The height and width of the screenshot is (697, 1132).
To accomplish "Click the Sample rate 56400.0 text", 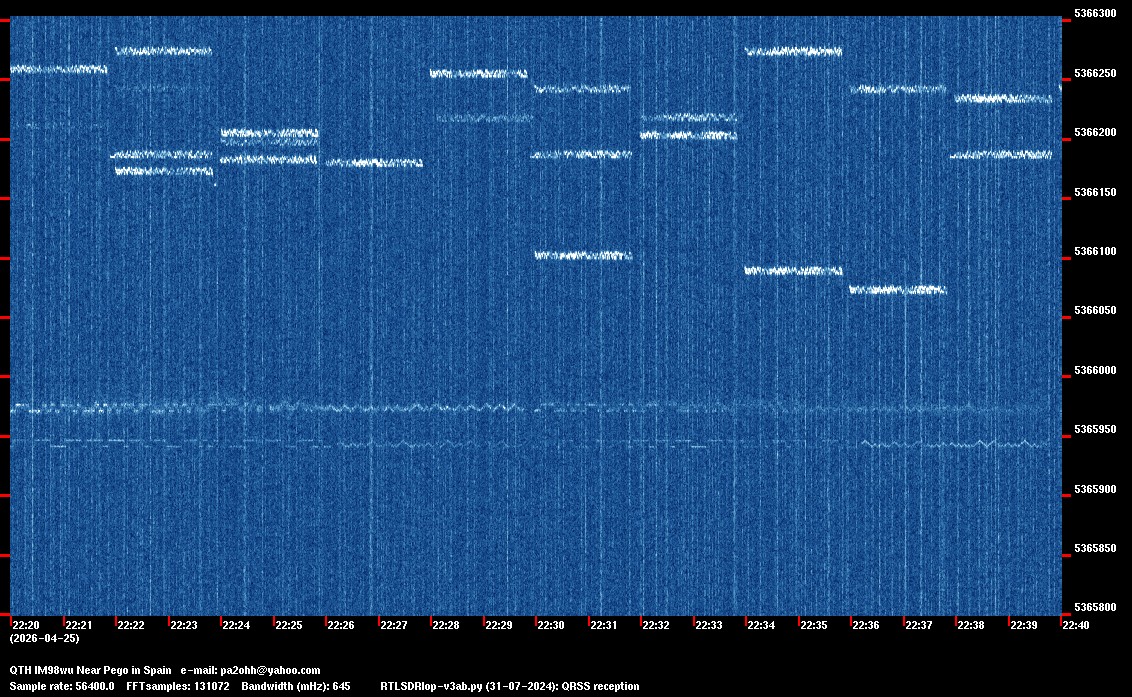I will [x=62, y=687].
